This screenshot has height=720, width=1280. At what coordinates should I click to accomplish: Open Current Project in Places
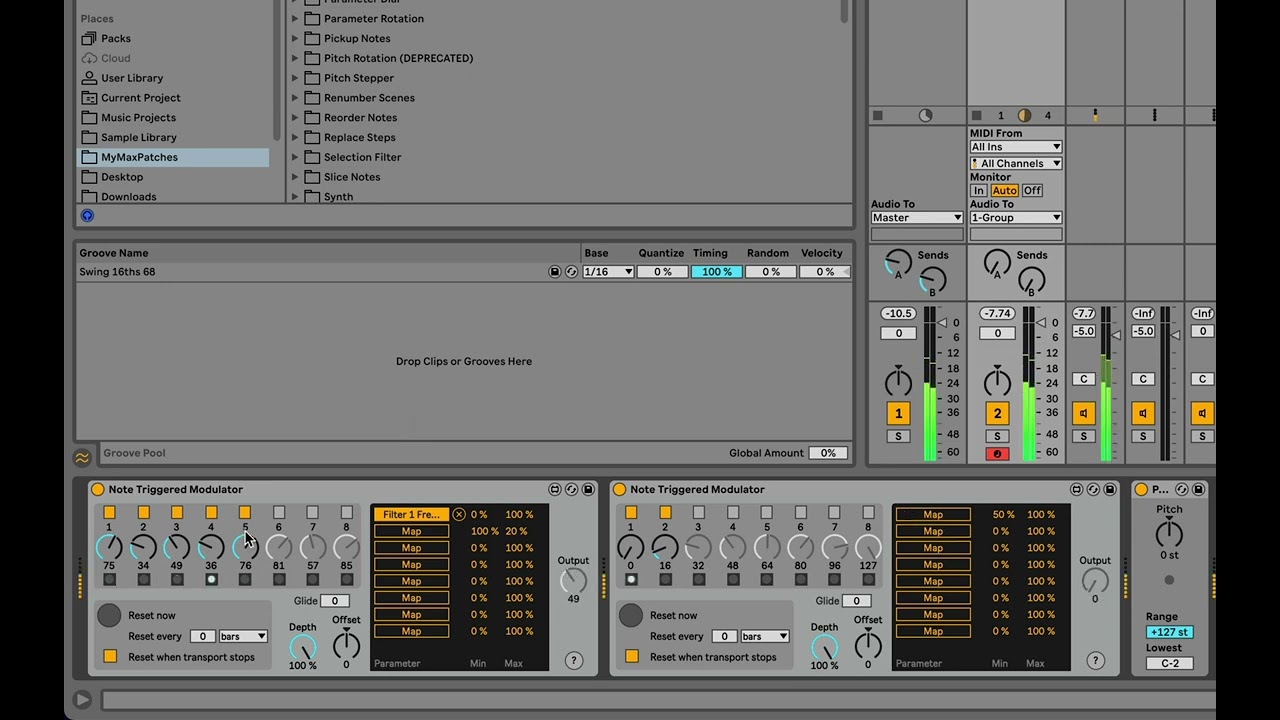[x=140, y=98]
